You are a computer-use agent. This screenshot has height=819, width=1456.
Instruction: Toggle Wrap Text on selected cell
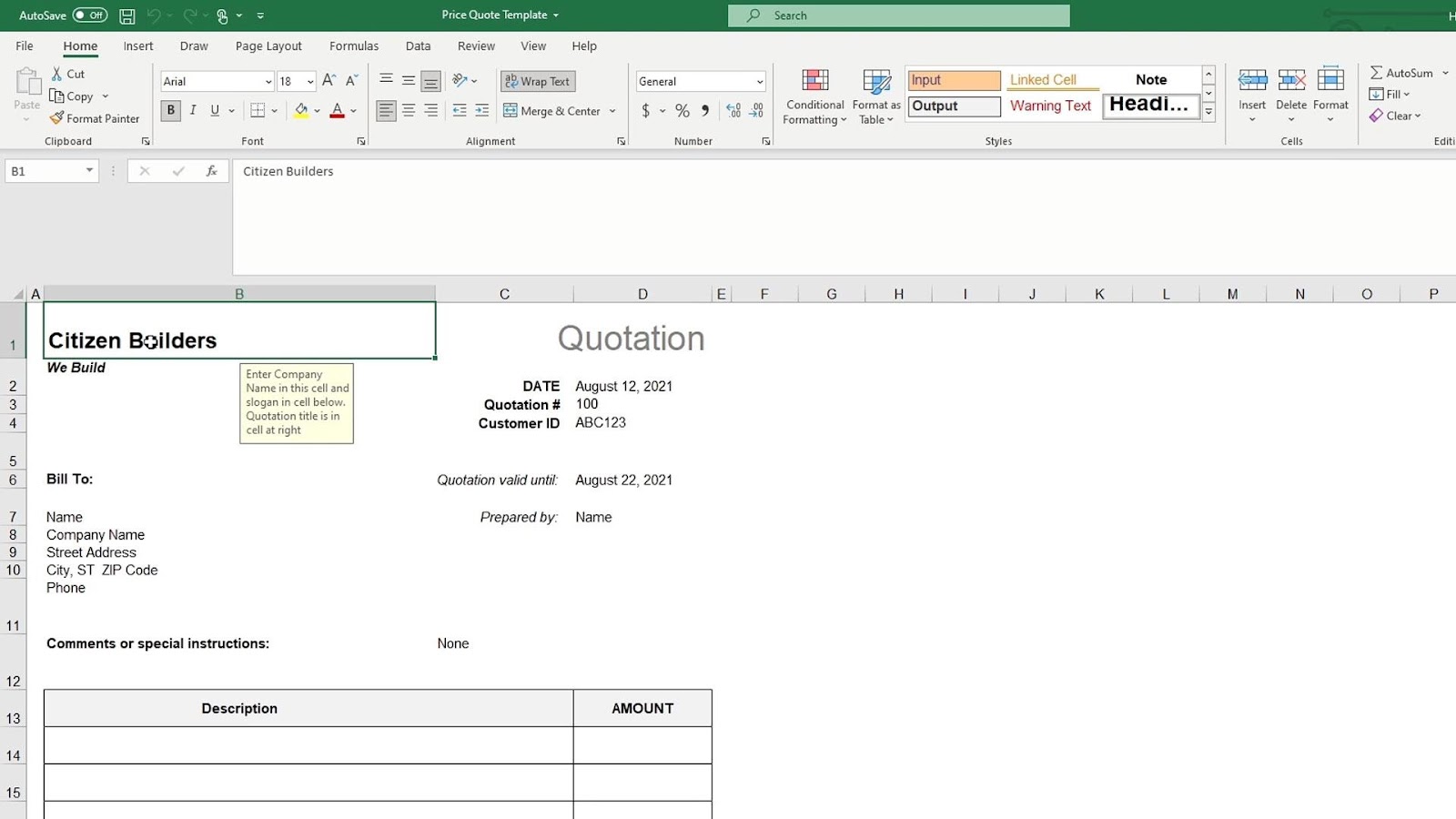(538, 81)
